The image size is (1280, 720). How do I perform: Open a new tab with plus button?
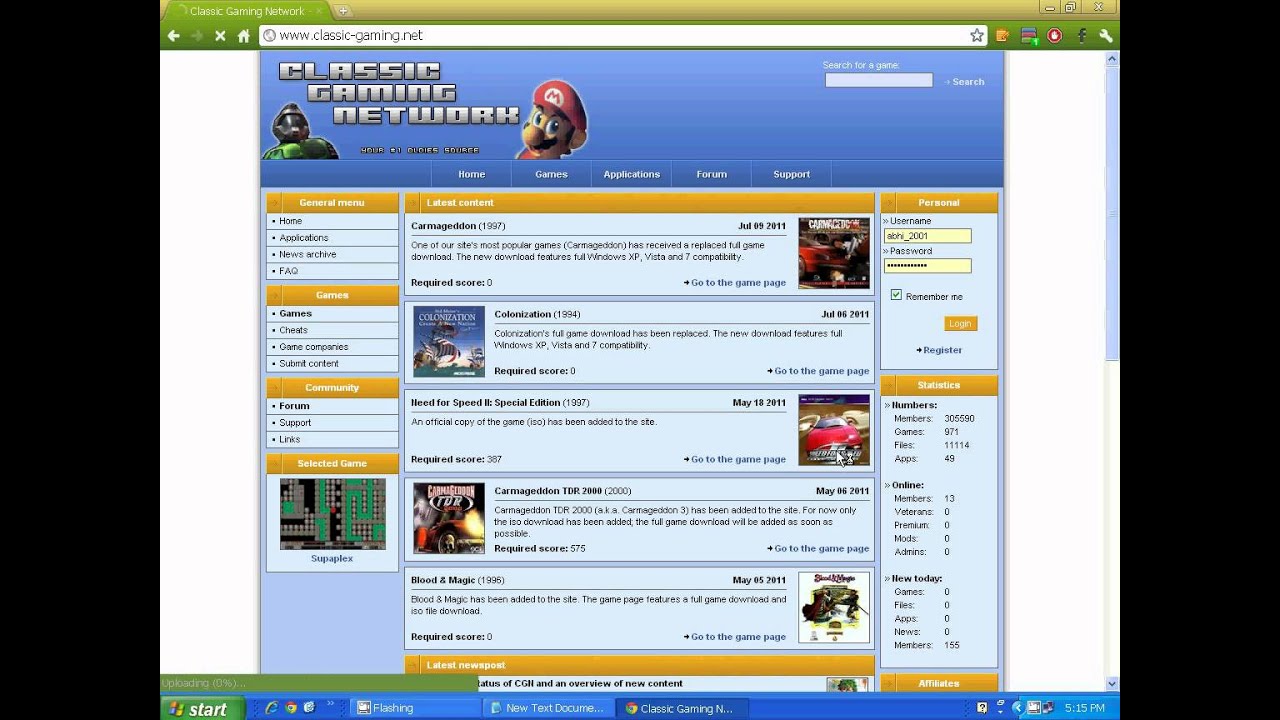pos(343,11)
